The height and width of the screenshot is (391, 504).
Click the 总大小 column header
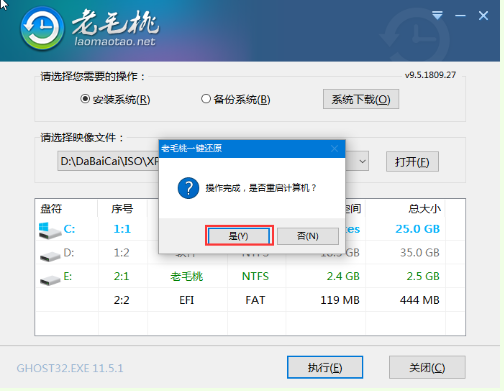tap(424, 209)
